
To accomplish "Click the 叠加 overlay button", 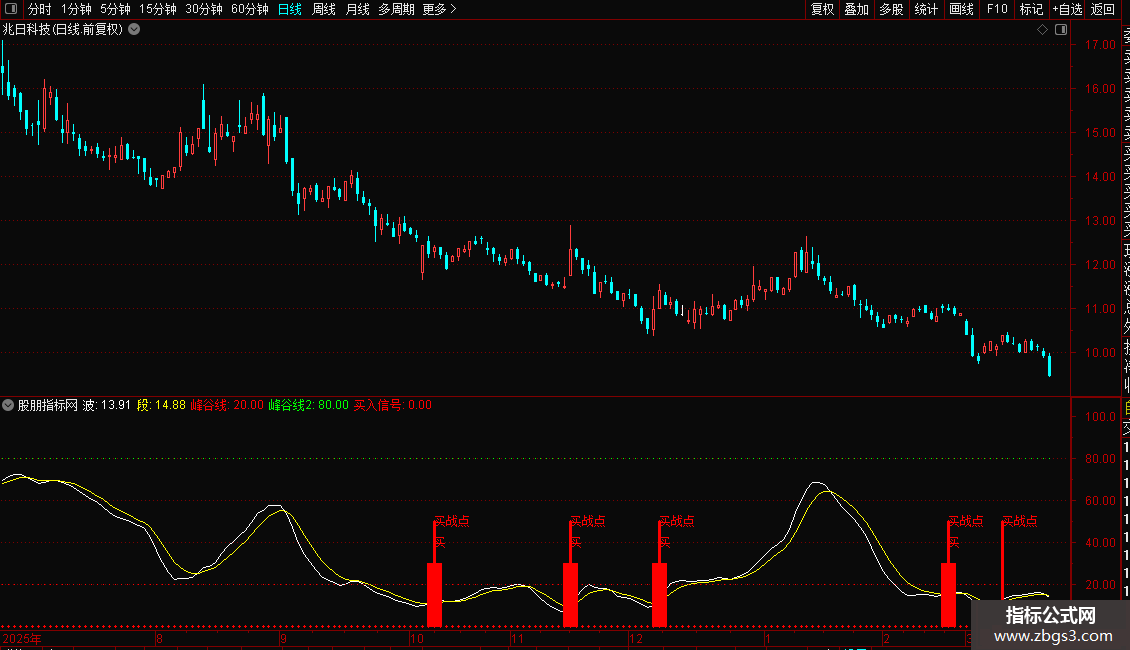I will click(x=857, y=9).
